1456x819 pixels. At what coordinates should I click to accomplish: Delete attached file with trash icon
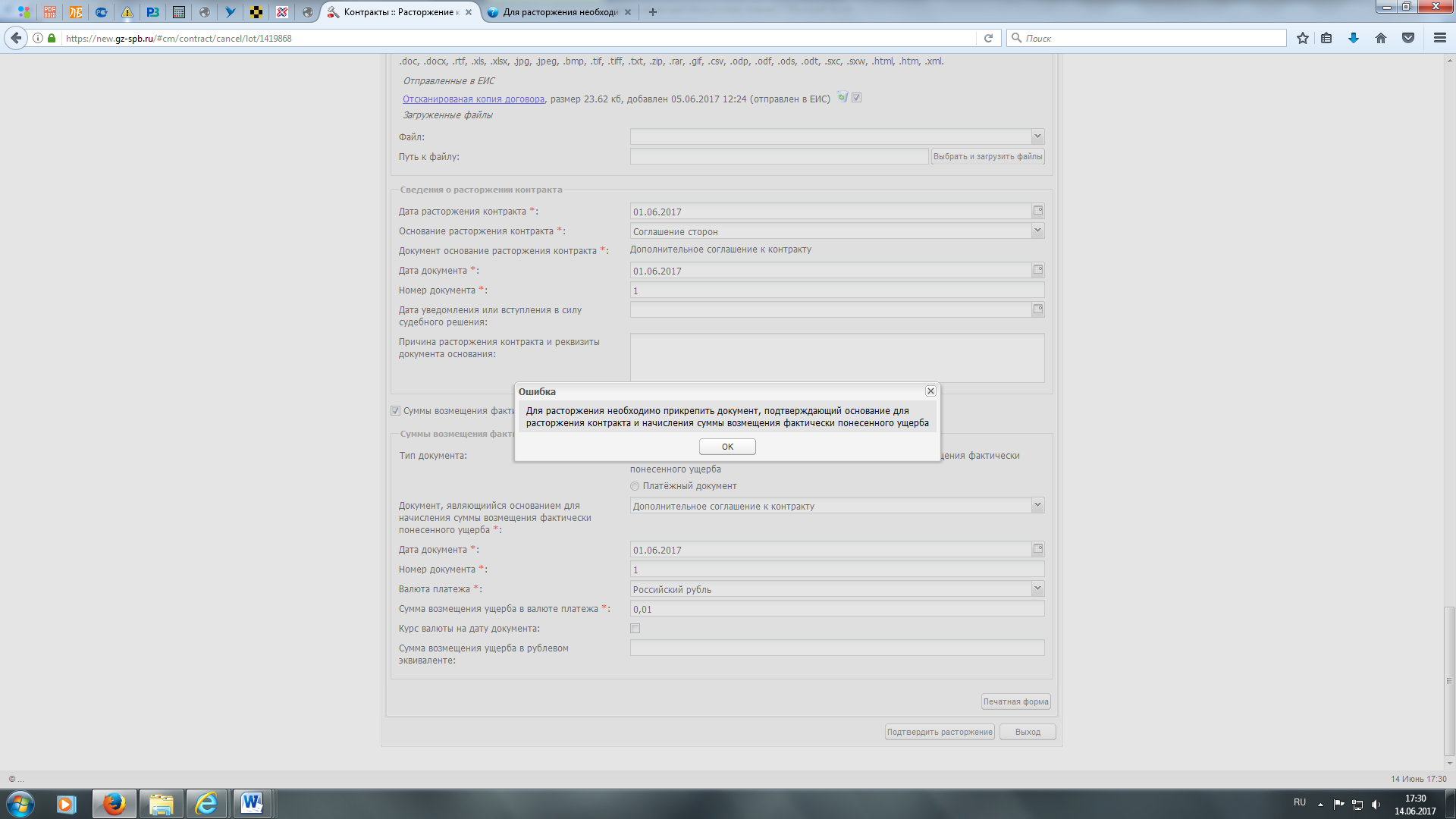[x=842, y=97]
